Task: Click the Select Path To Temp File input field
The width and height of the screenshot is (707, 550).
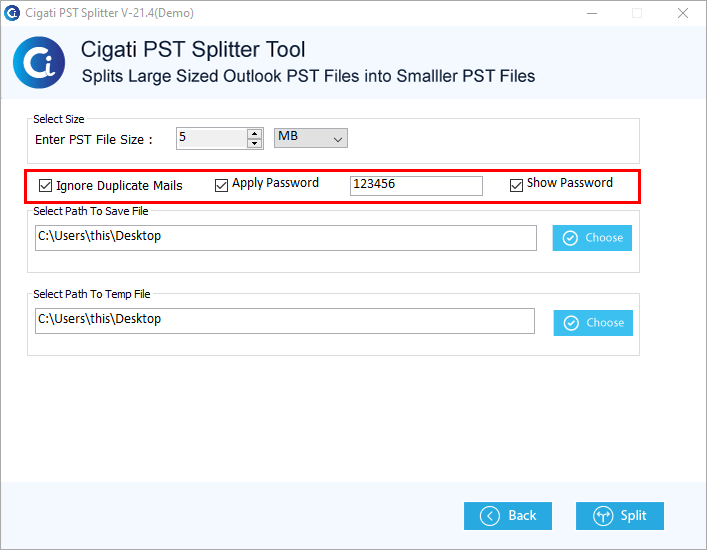Action: [285, 321]
